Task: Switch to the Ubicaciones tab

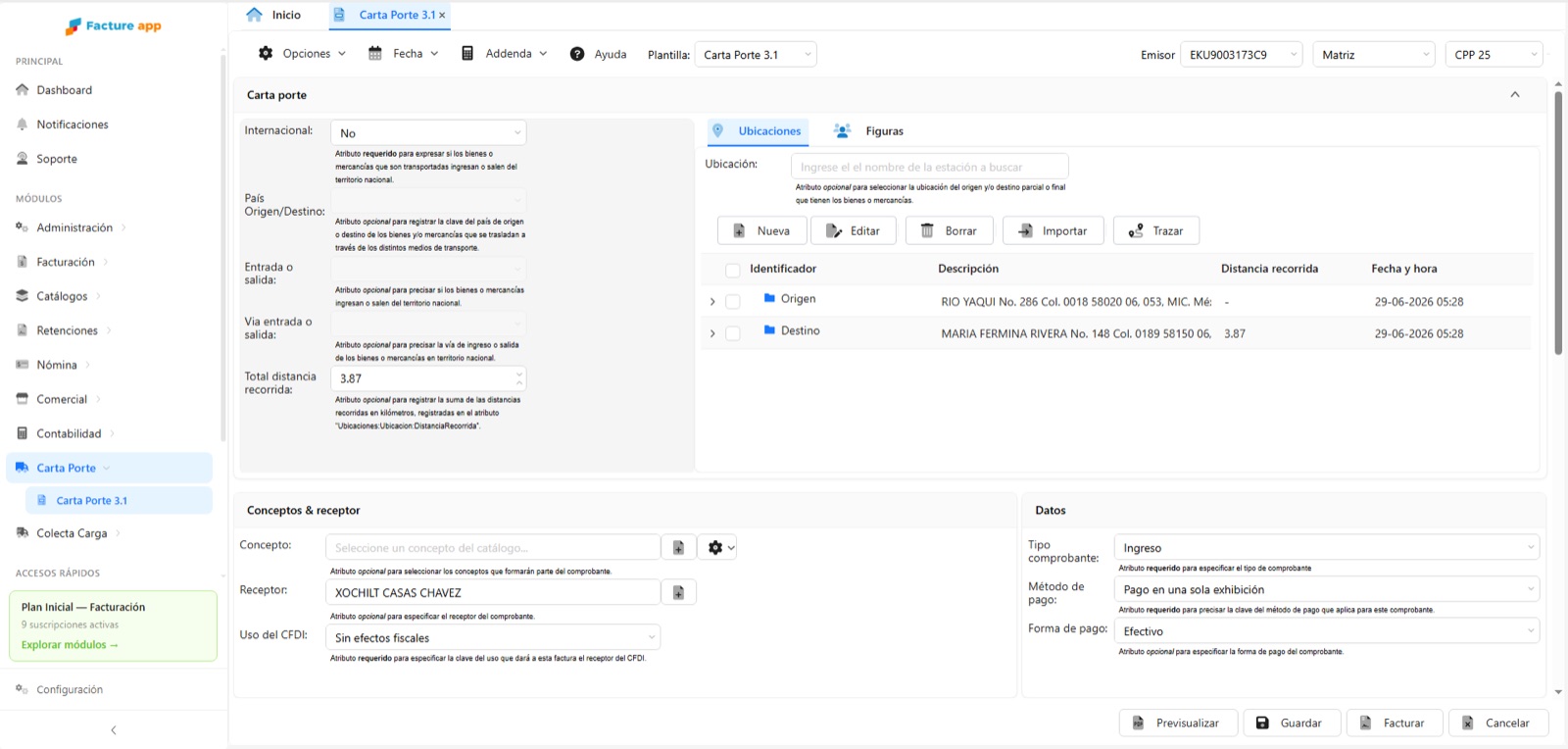Action: coord(757,131)
